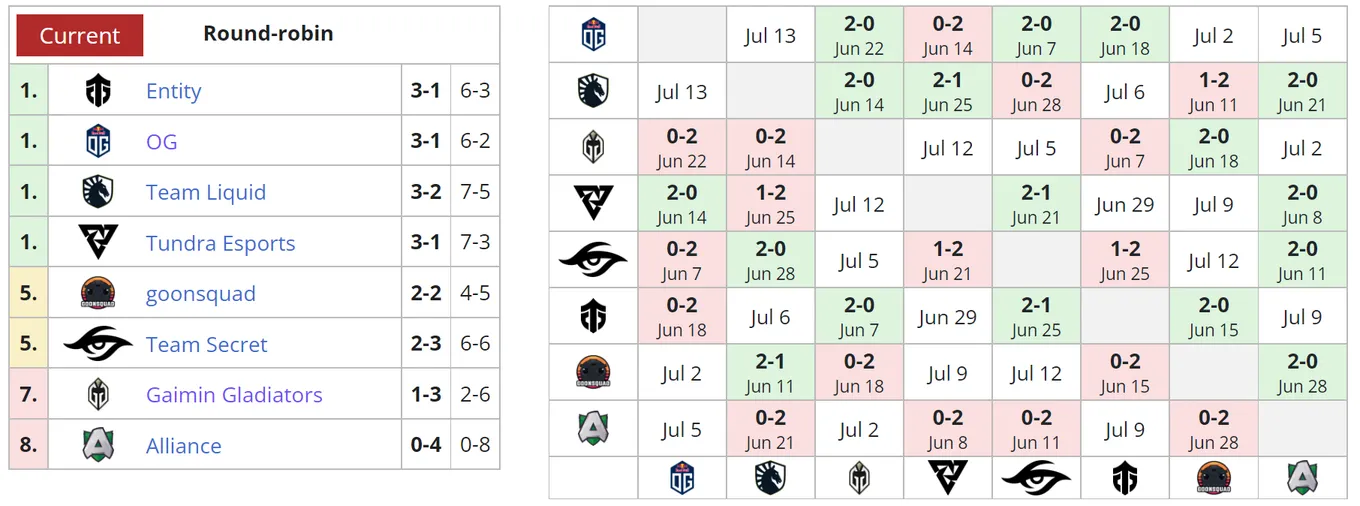This screenshot has height=506, width=1360.
Task: Click the OG logo in standings list
Action: click(x=98, y=142)
